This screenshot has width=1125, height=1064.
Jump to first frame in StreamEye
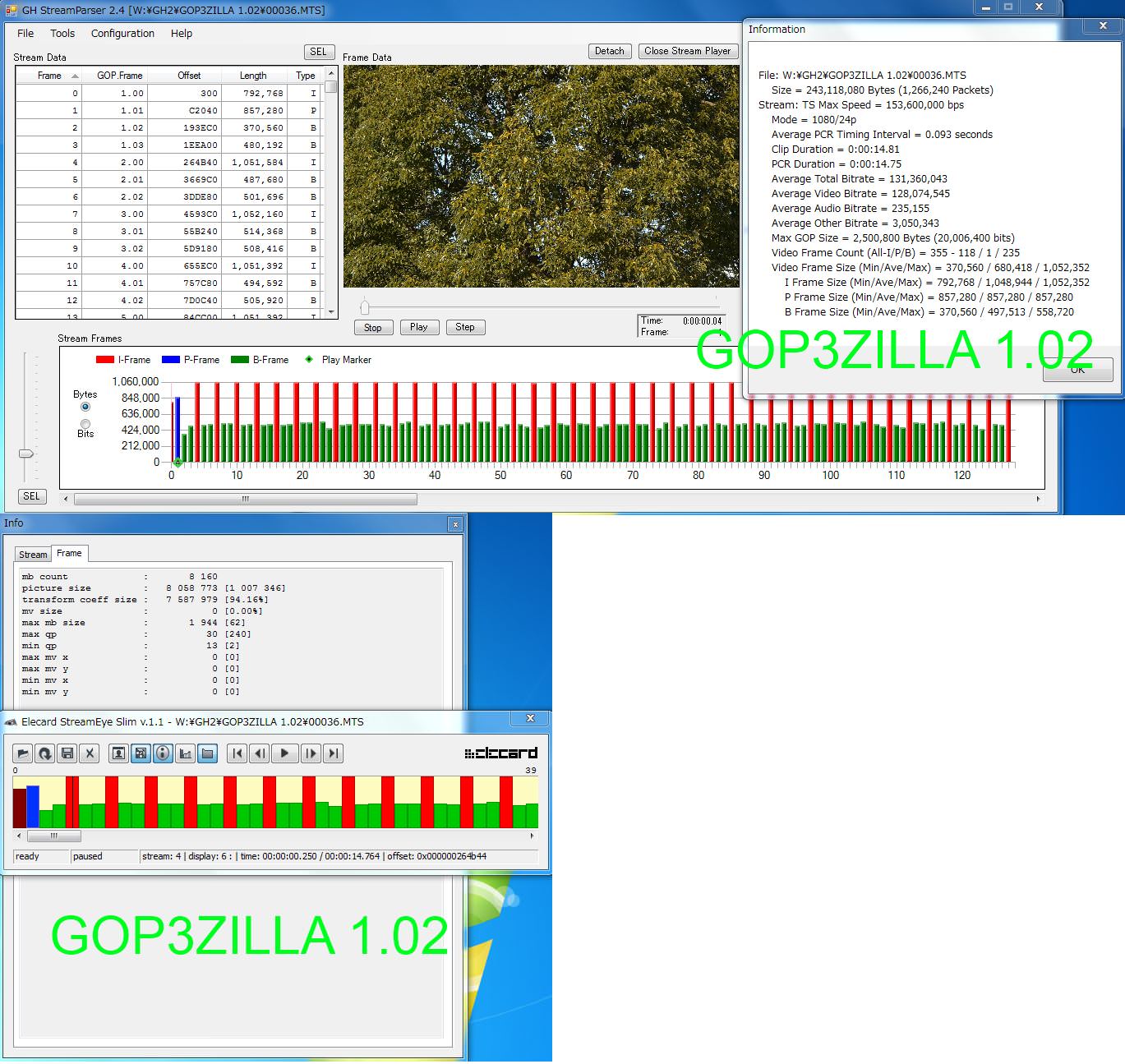pos(237,753)
